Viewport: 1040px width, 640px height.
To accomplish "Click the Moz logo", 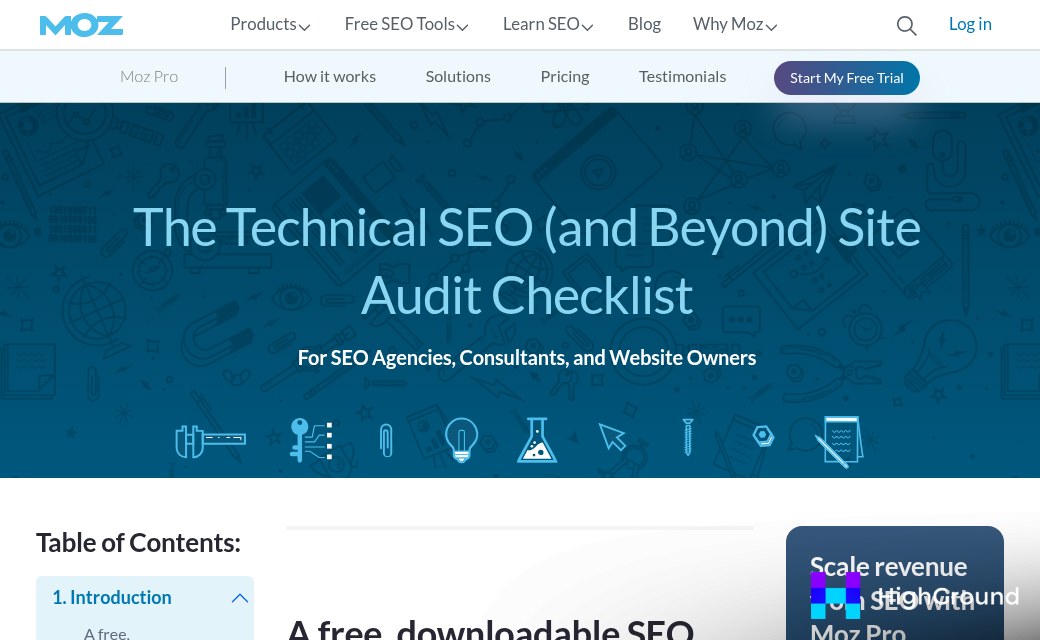I will (81, 24).
